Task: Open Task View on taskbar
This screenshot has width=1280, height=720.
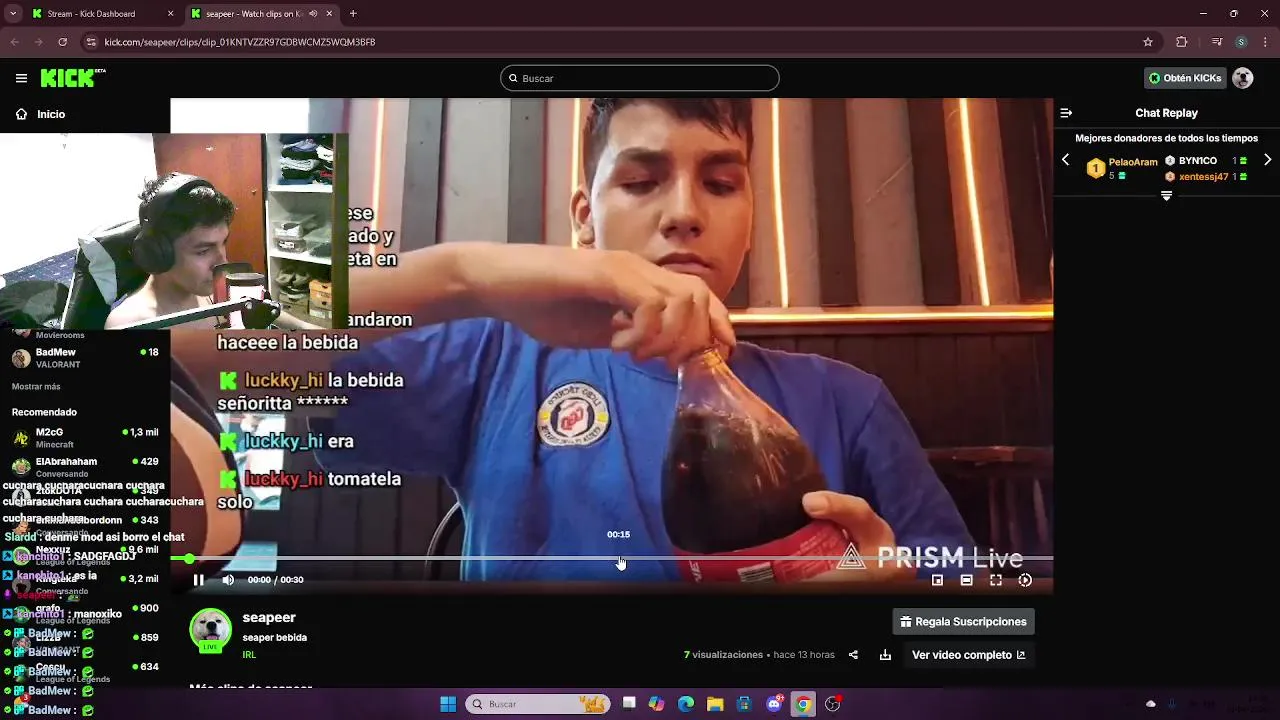Action: coord(629,704)
